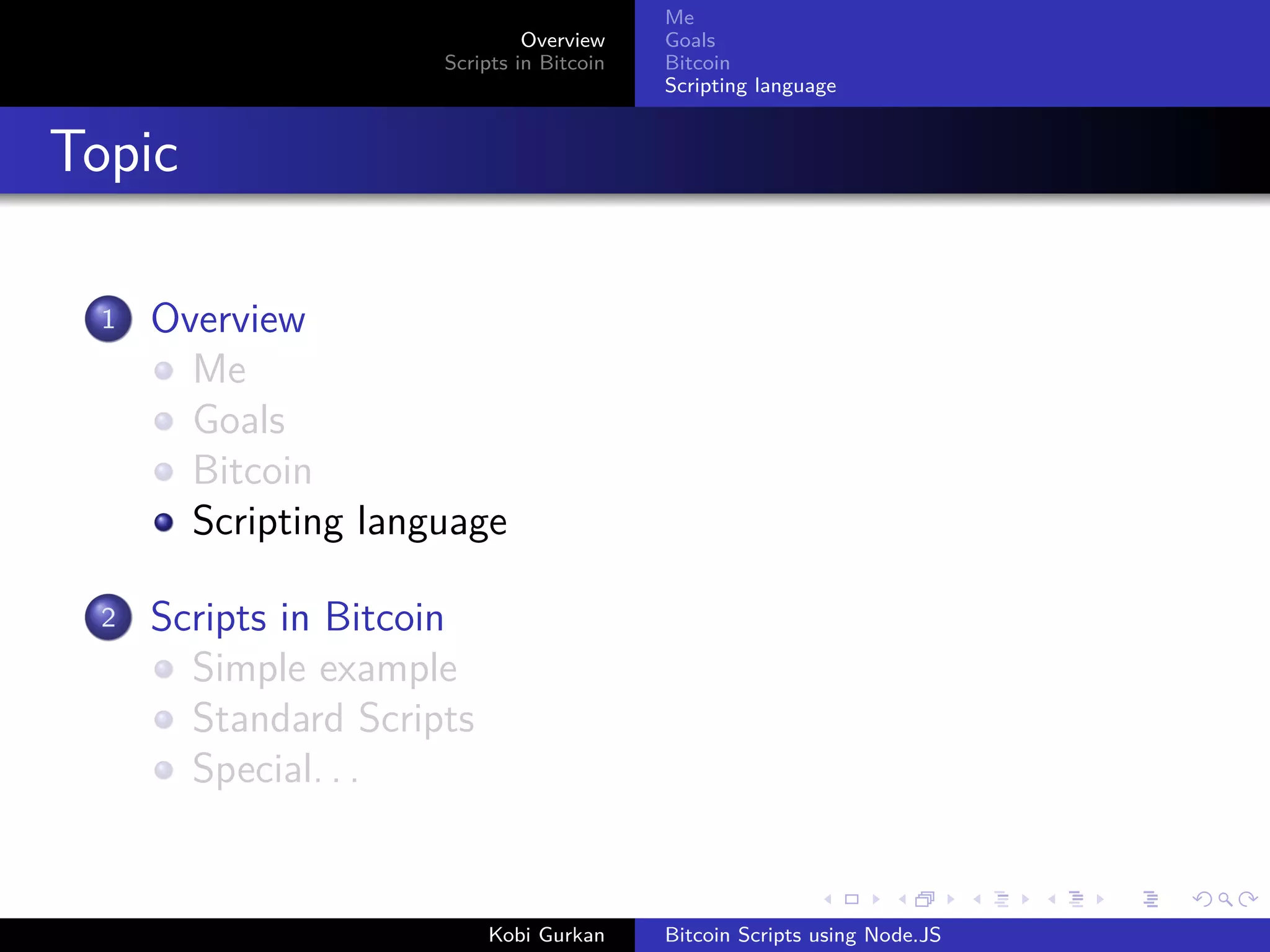Select Goals subsection in header
1270x952 pixels.
tap(690, 40)
